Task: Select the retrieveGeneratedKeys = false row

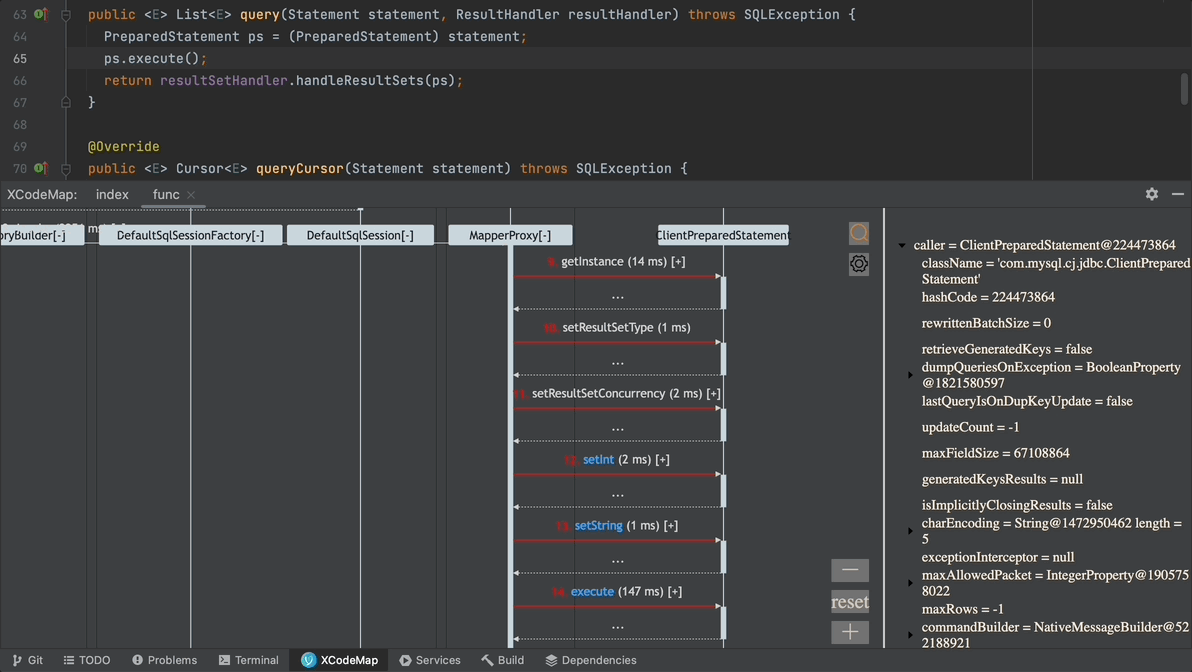Action: 1007,349
